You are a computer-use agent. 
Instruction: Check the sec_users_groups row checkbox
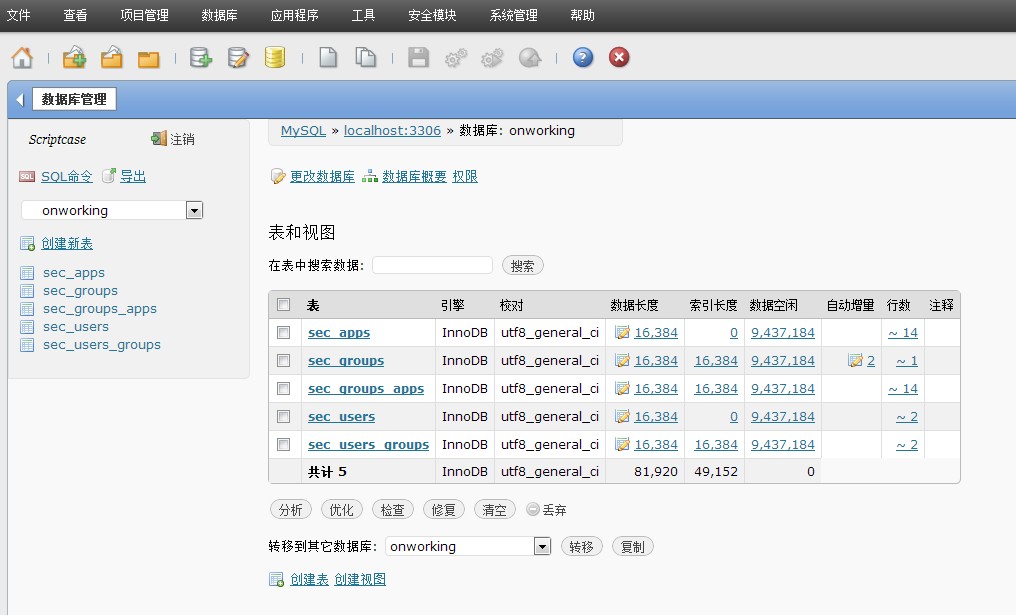coord(283,445)
